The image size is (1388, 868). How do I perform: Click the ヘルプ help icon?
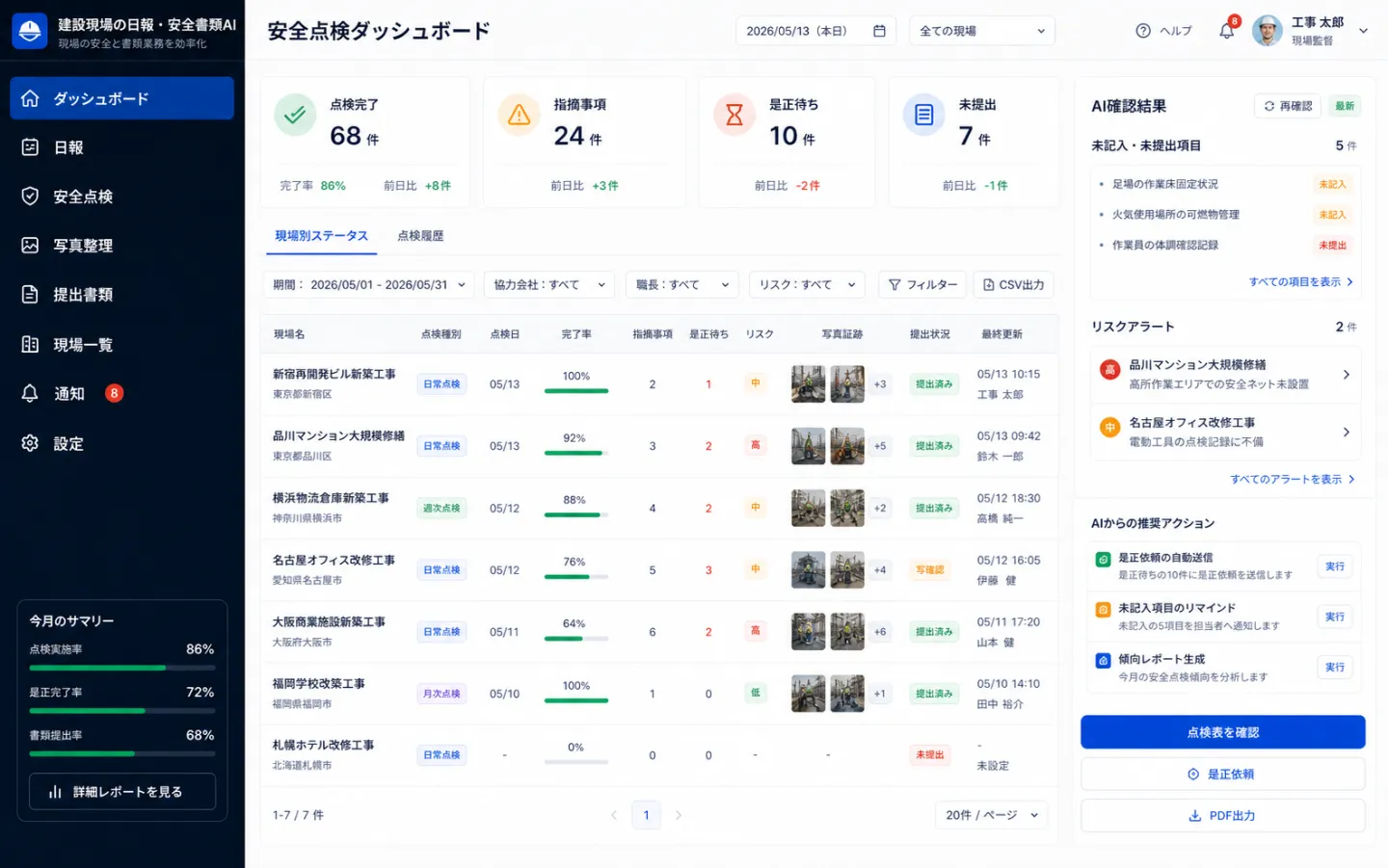click(x=1143, y=31)
